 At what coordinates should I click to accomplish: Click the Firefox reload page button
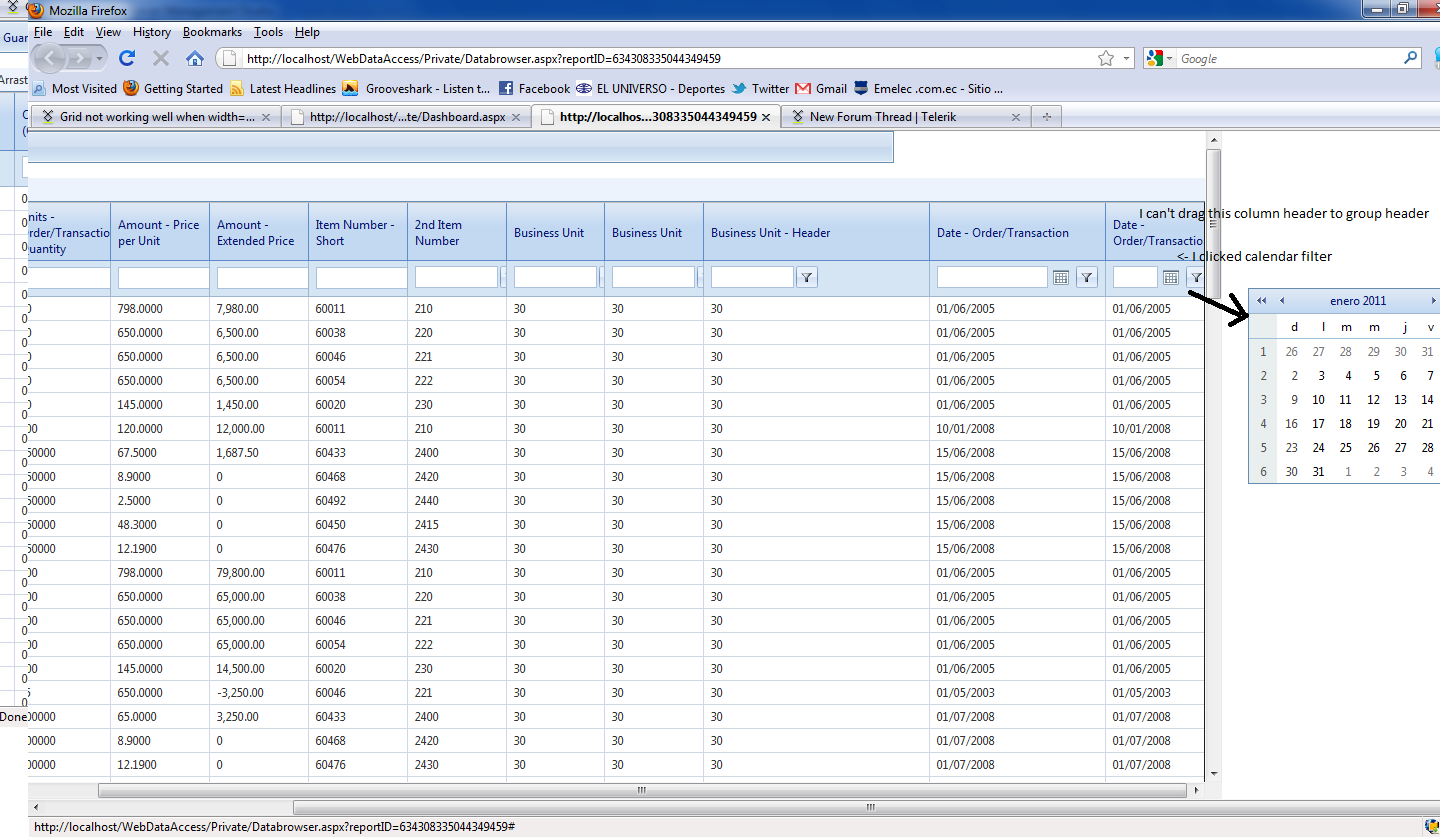pyautogui.click(x=127, y=58)
